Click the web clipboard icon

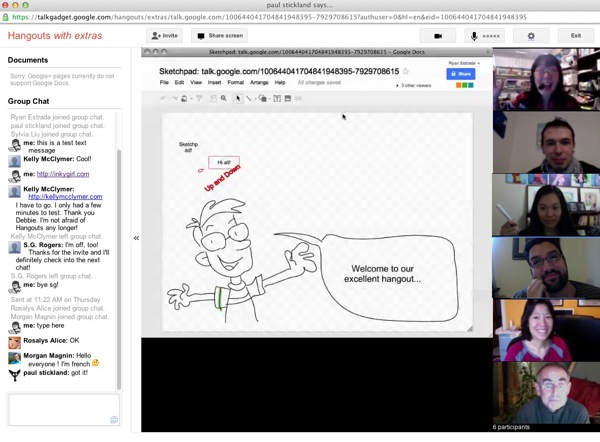(184, 99)
